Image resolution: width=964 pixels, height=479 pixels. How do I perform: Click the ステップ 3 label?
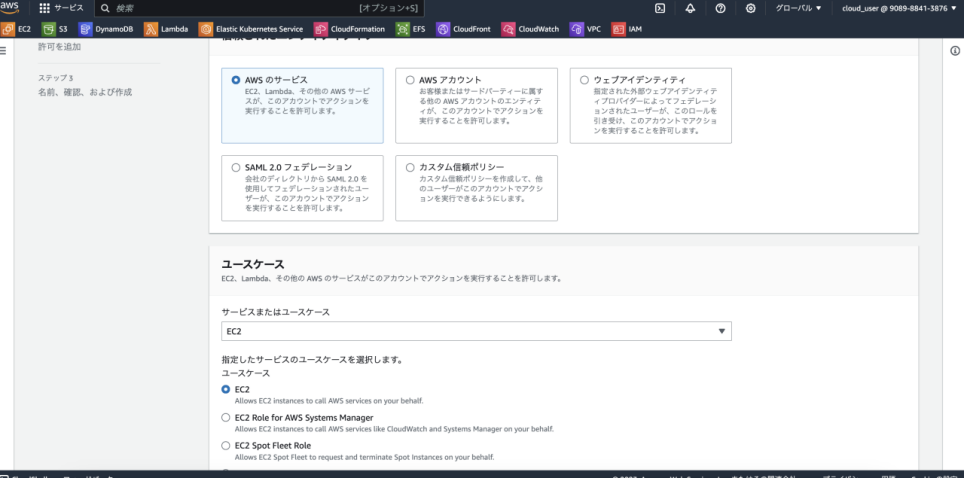55,78
